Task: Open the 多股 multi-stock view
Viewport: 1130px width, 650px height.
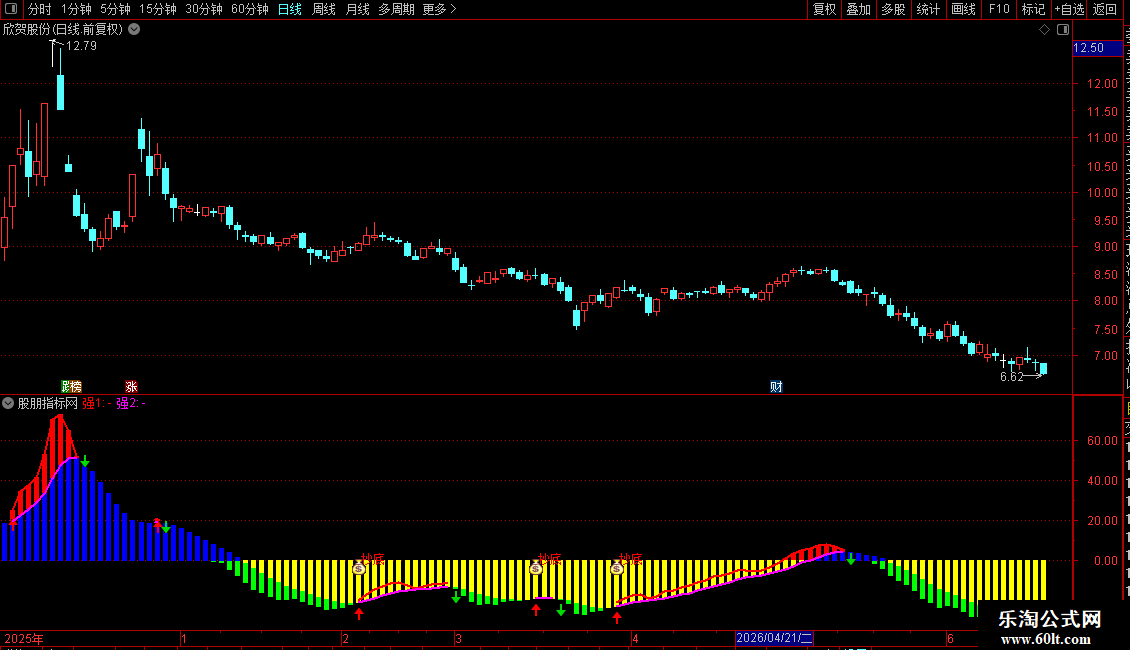Action: pos(893,9)
